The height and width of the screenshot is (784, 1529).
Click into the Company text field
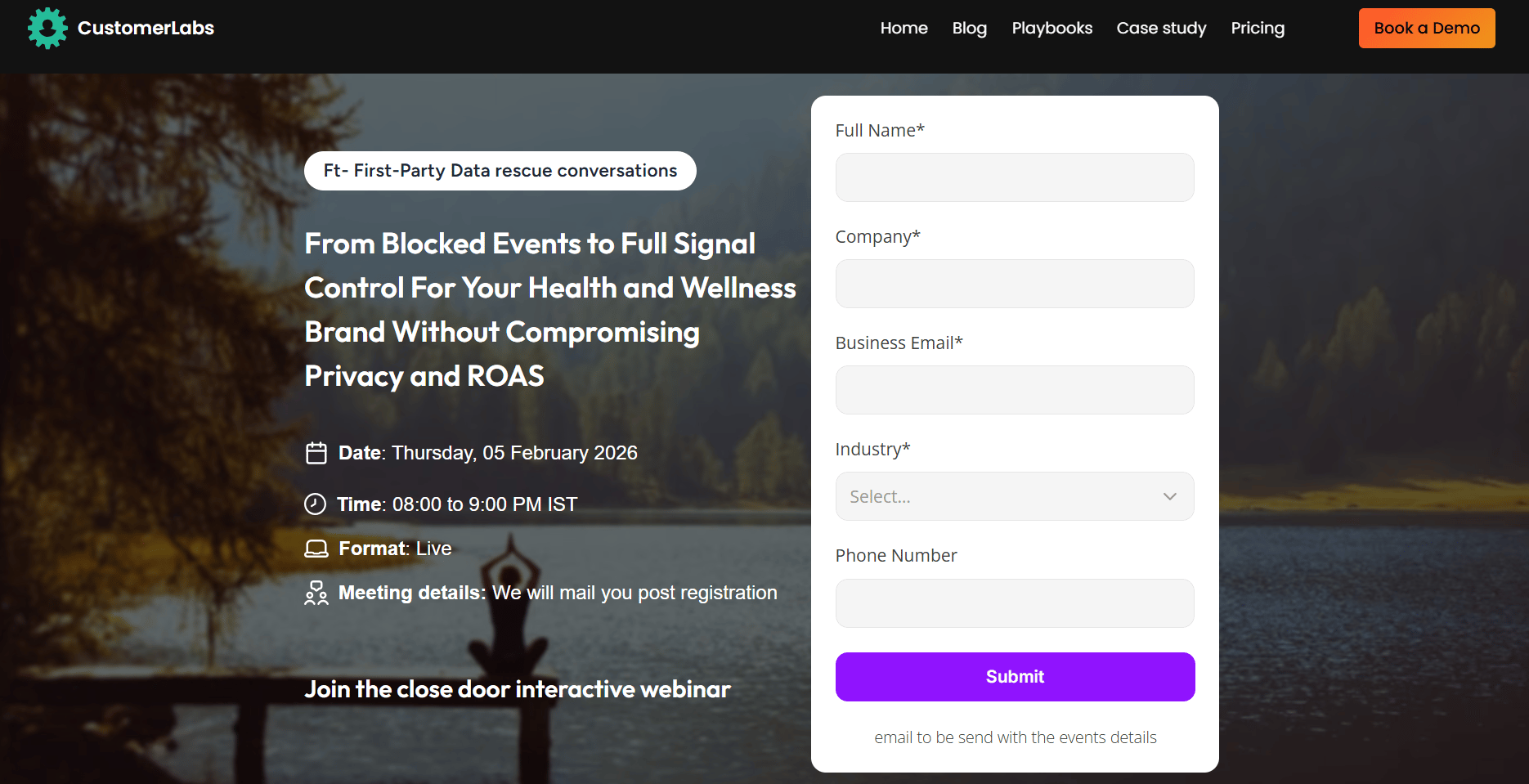[x=1015, y=284]
